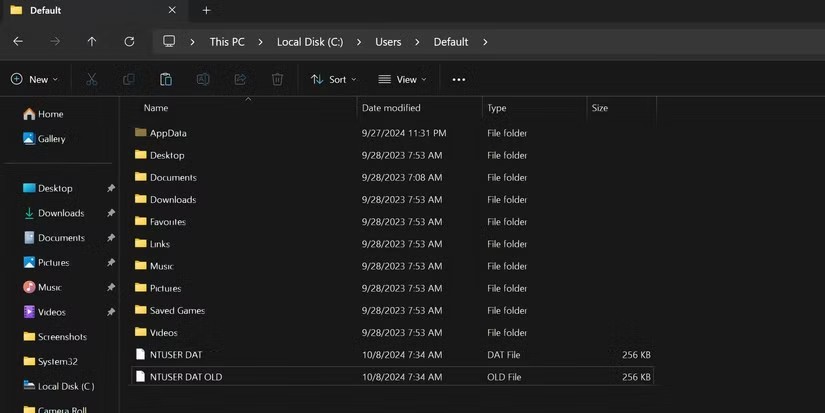The width and height of the screenshot is (825, 413).
Task: Click the Cut scissors icon
Action: pos(92,79)
